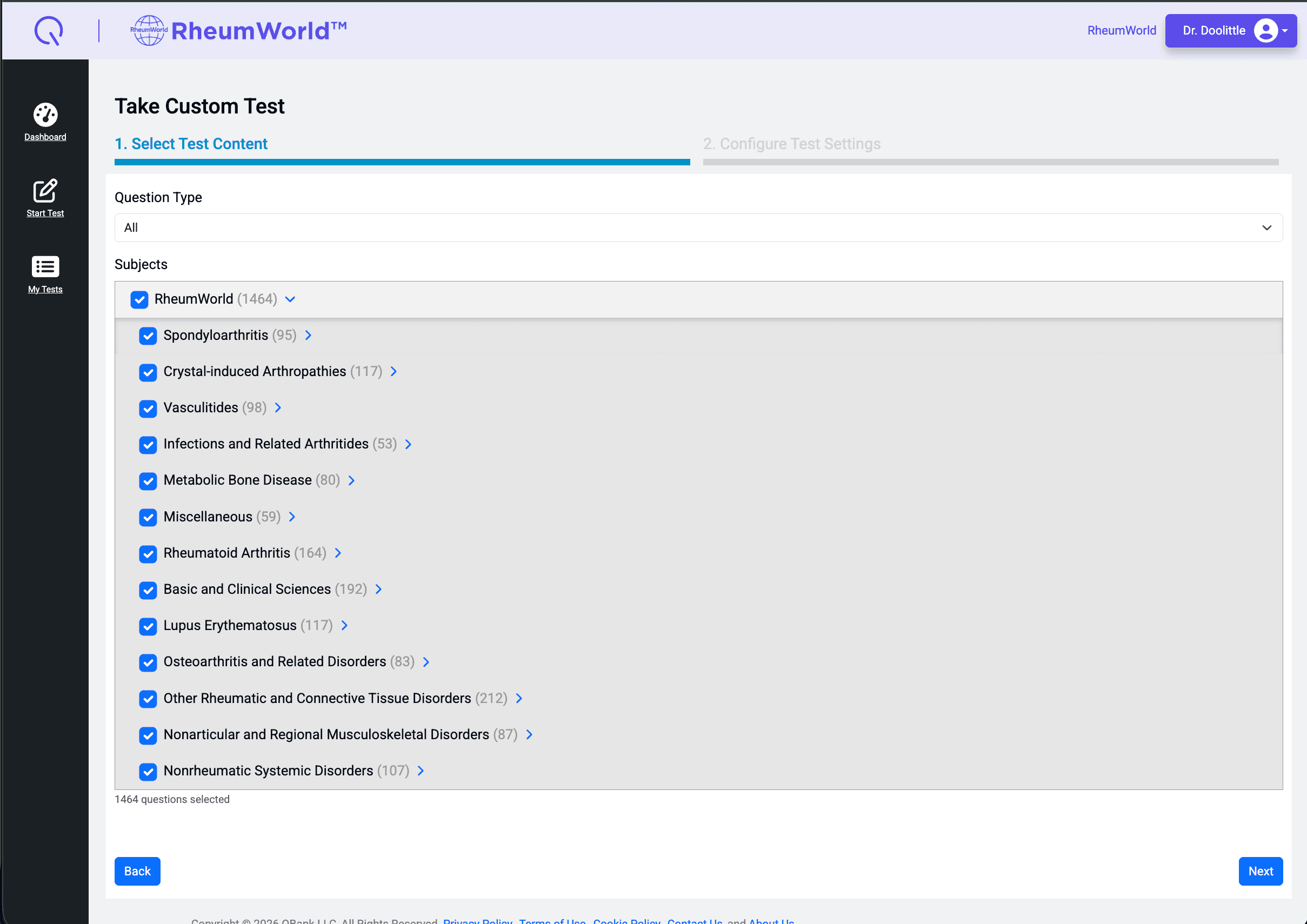The width and height of the screenshot is (1307, 924).
Task: Collapse the RheumWorld subject tree
Action: point(290,299)
